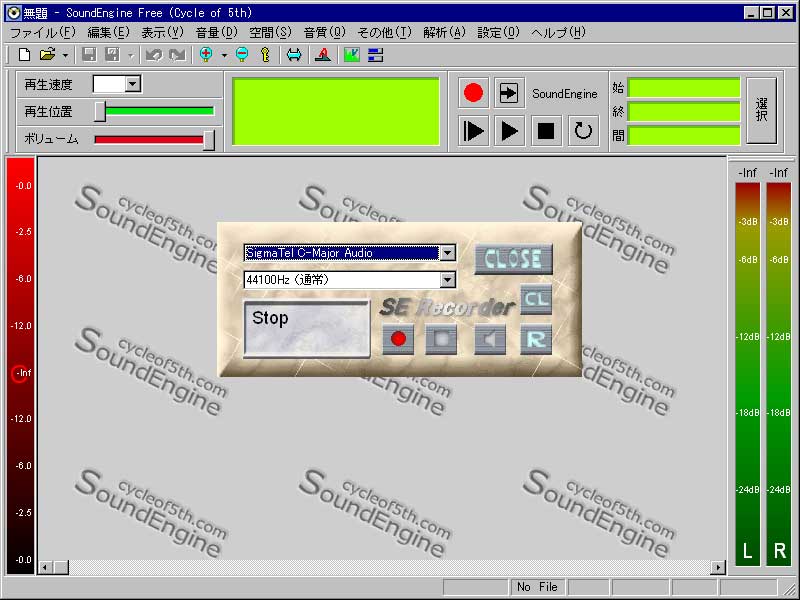
Task: Open the 空間(S) menu
Action: tap(270, 33)
